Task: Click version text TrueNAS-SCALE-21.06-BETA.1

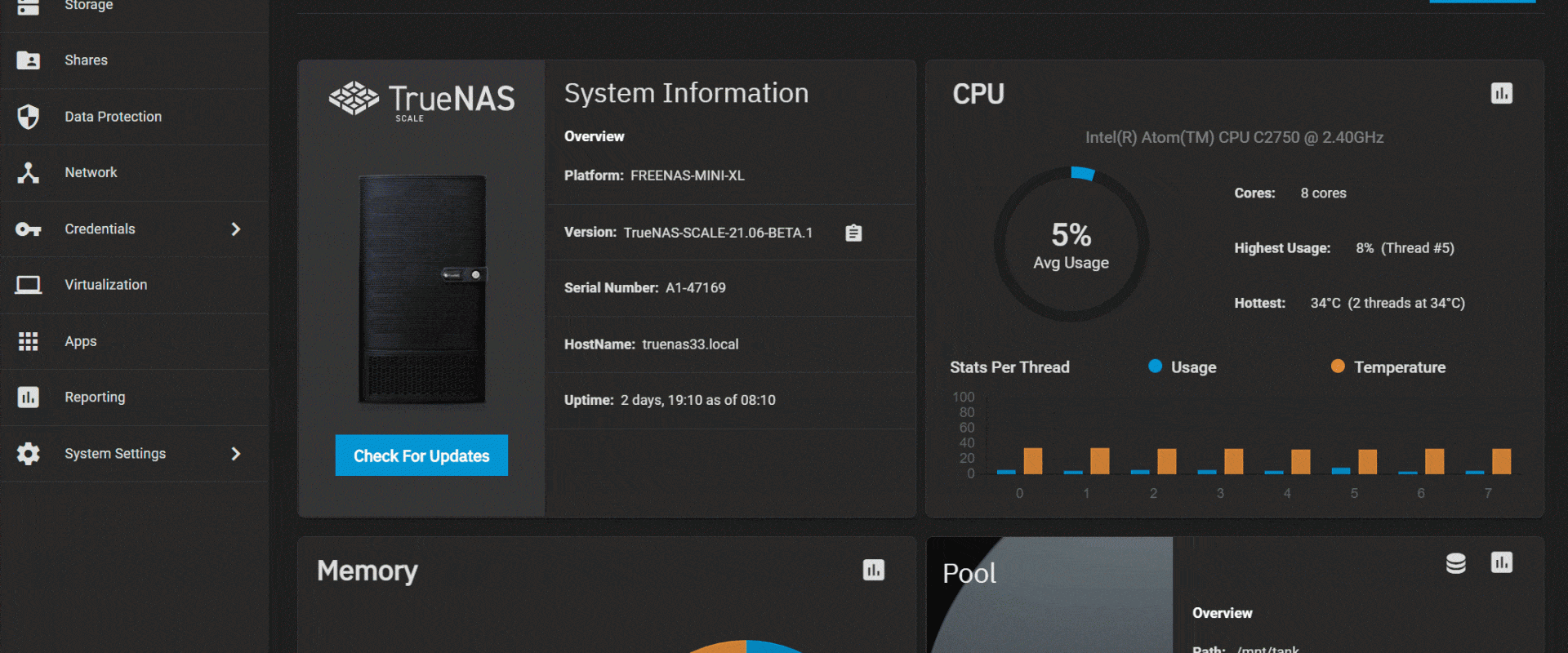Action: point(718,233)
